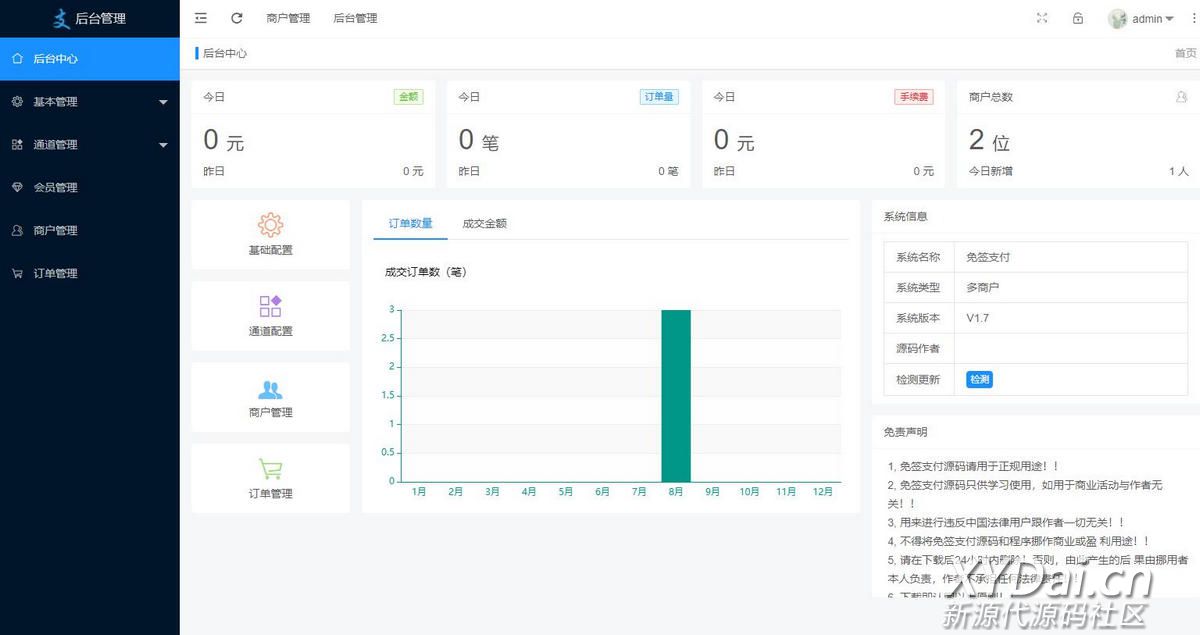The width and height of the screenshot is (1200, 635).
Task: Open the 商户管理 shortcut card label
Action: (271, 412)
